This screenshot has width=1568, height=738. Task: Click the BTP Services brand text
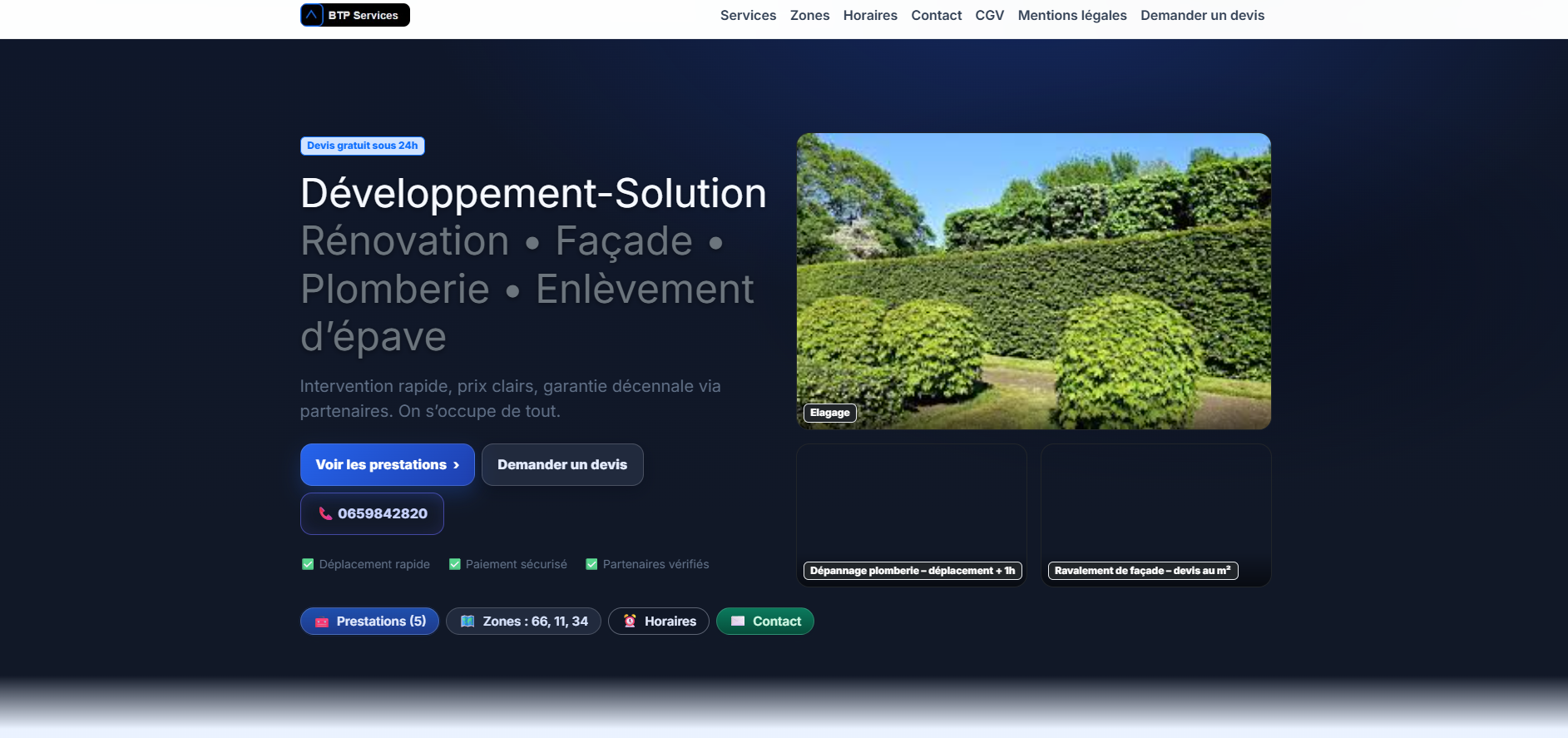tap(364, 15)
